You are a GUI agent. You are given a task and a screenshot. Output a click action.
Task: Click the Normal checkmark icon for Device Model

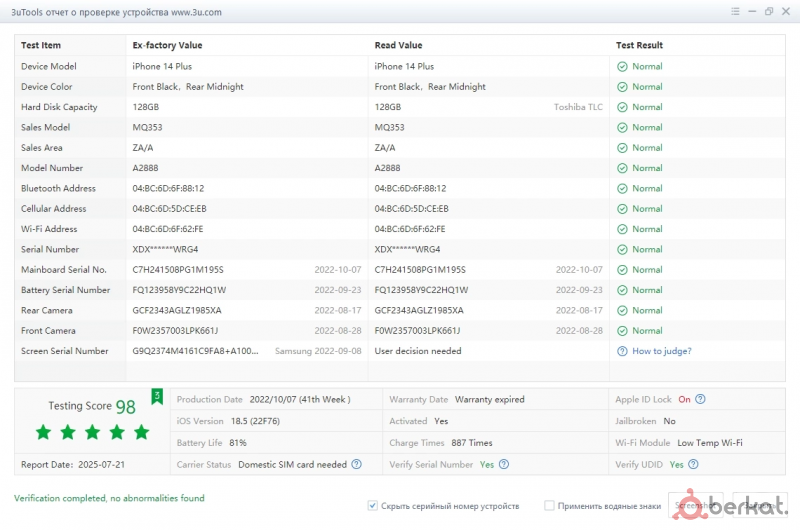tap(622, 66)
